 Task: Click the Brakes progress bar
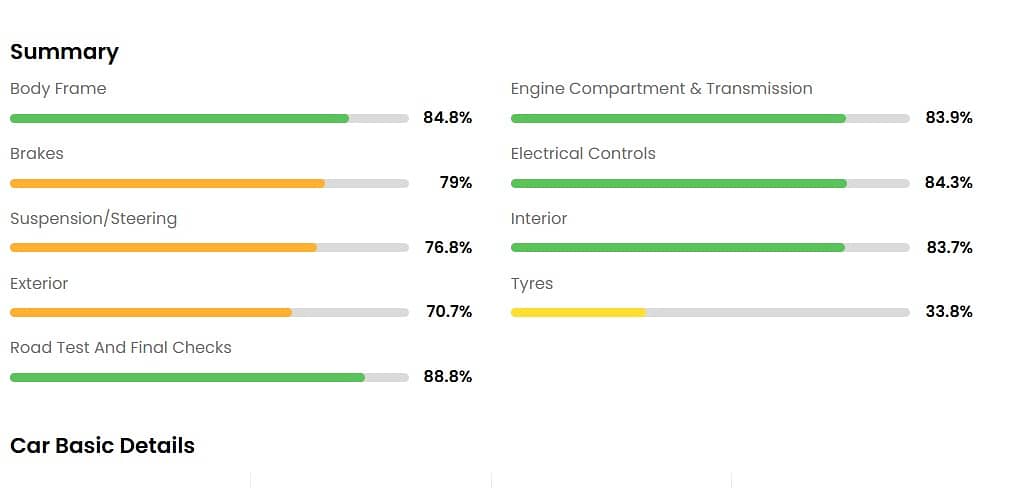[209, 183]
